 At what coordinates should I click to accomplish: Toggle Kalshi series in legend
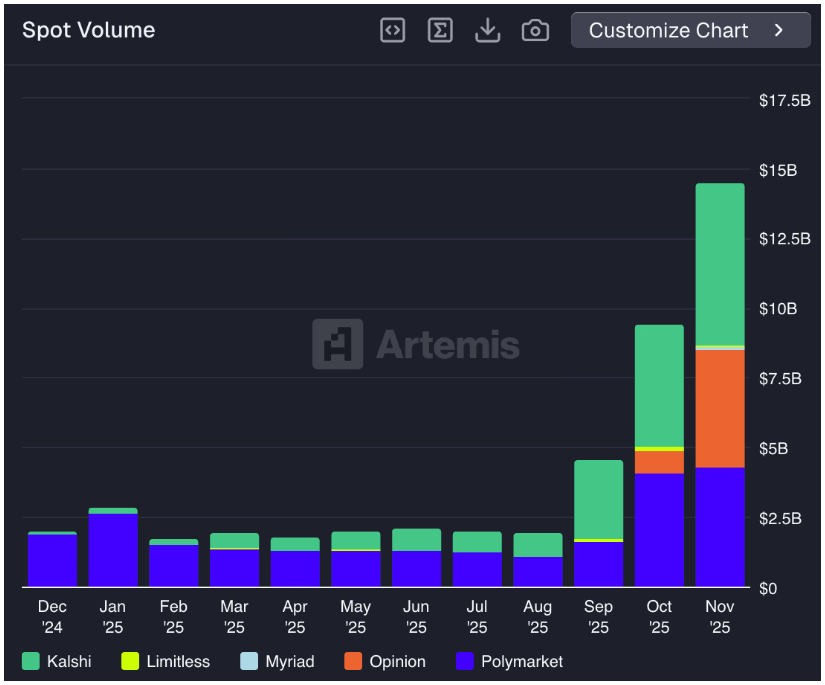(57, 661)
